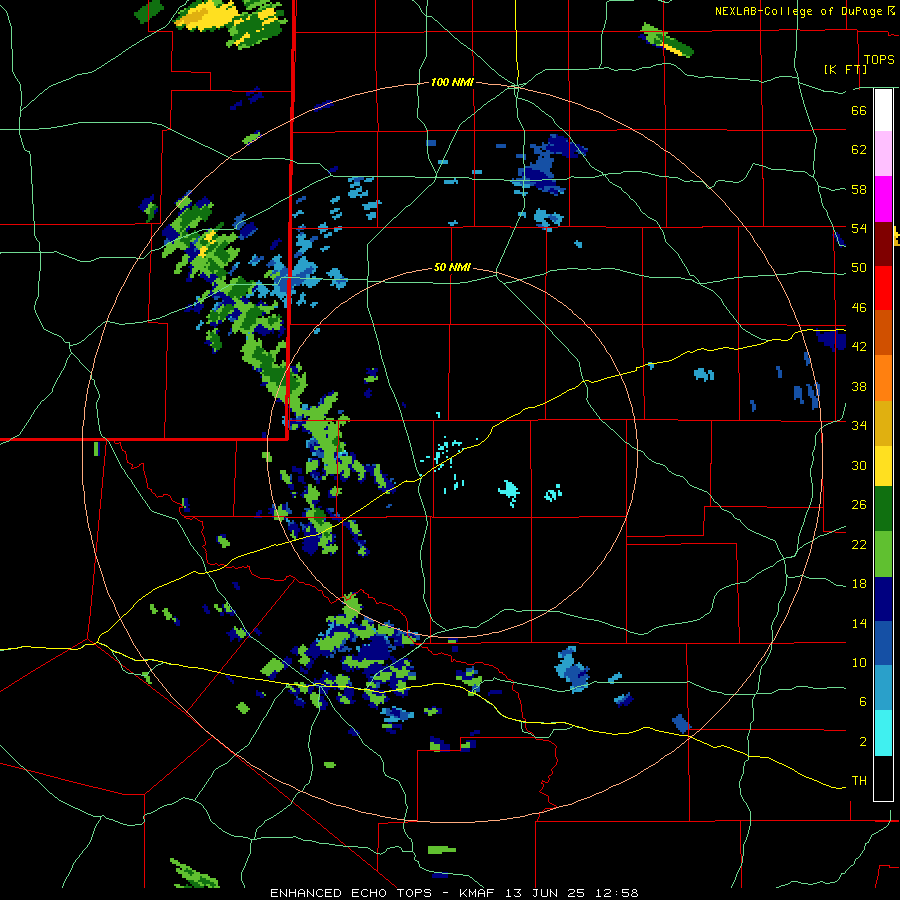Screen dimensions: 900x900
Task: Click the "18" scale label
Action: click(859, 584)
